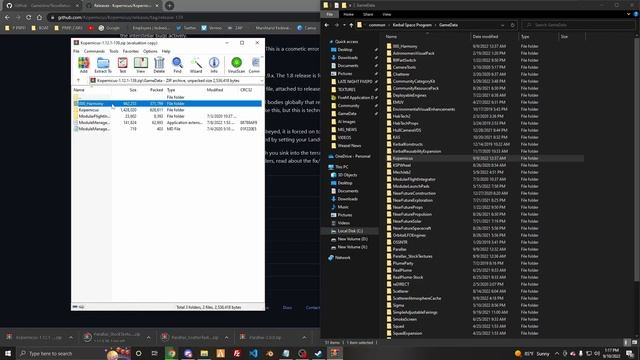Open Chrome from the taskbar

point(171,353)
